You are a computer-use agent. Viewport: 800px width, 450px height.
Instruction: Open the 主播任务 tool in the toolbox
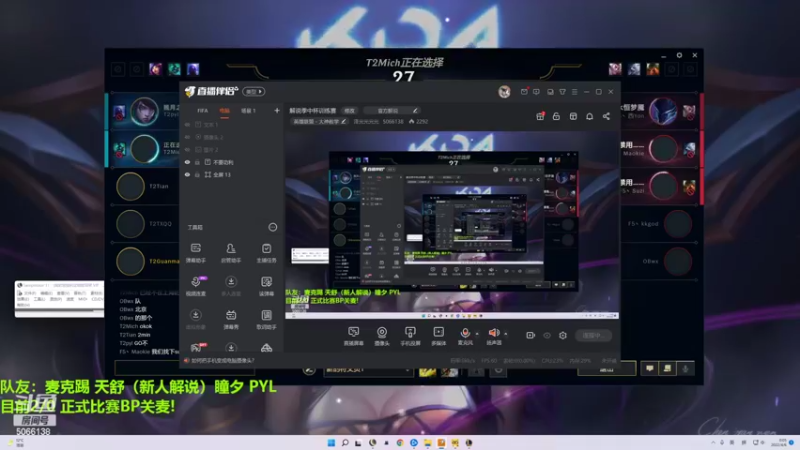tap(266, 253)
